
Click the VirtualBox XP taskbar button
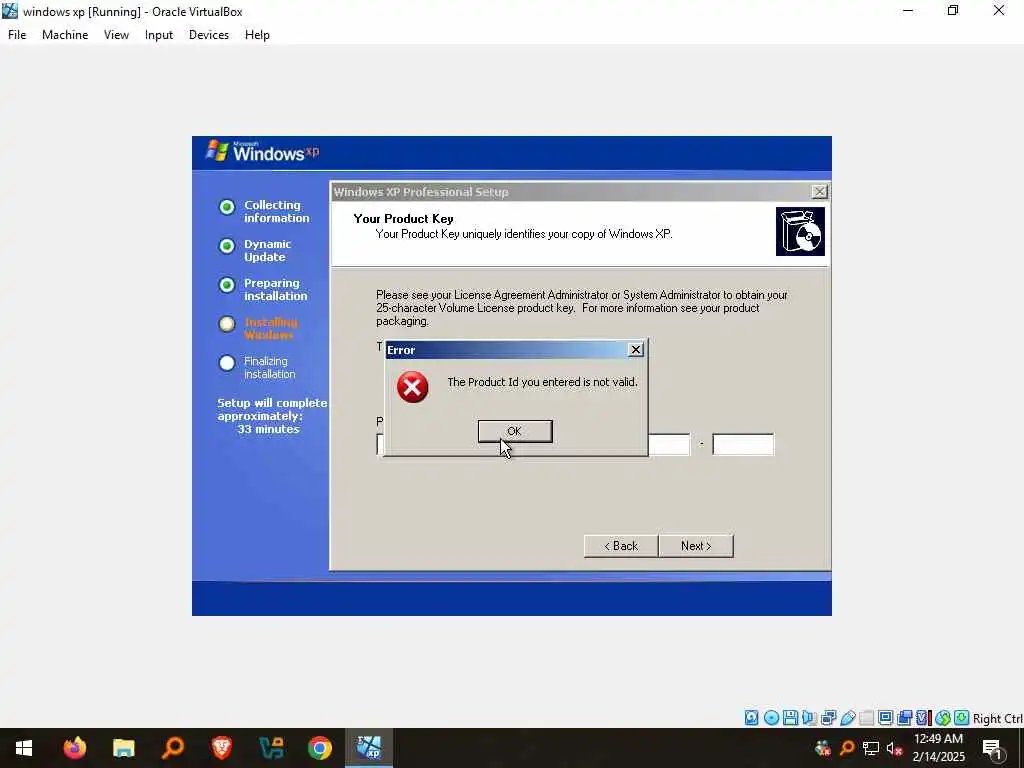[369, 748]
